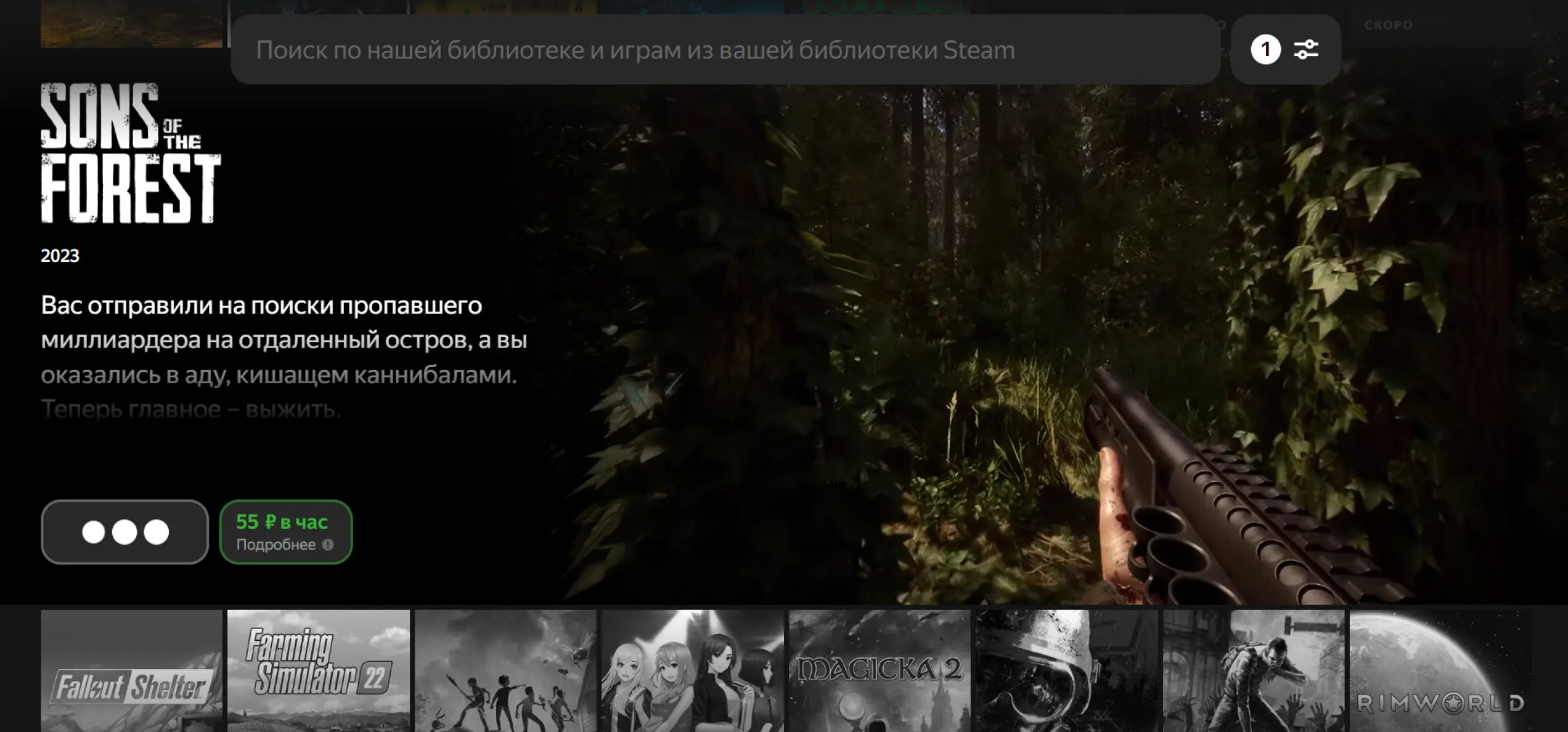Open the 55 ₽ в час pricing details
This screenshot has width=1568, height=732.
(282, 522)
